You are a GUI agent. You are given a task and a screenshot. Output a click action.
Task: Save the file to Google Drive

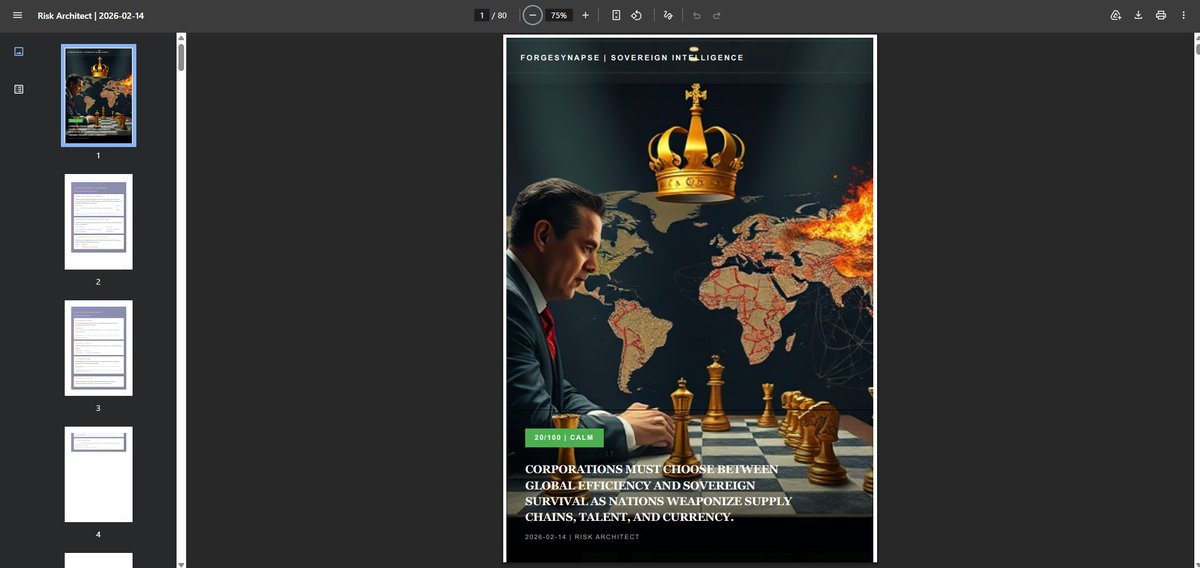click(1116, 15)
